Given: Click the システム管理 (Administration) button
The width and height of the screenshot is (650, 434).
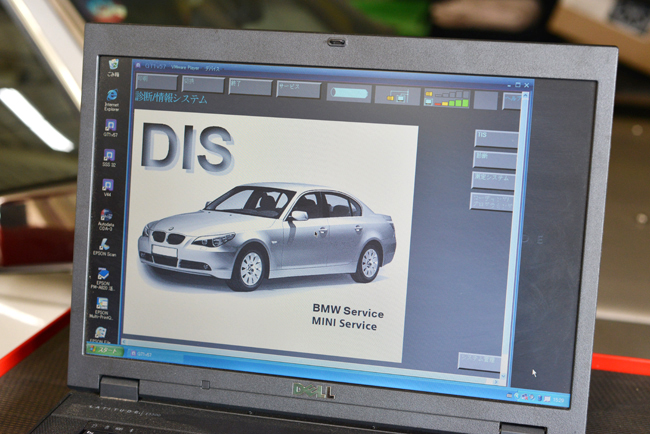Looking at the screenshot, I should tap(479, 361).
